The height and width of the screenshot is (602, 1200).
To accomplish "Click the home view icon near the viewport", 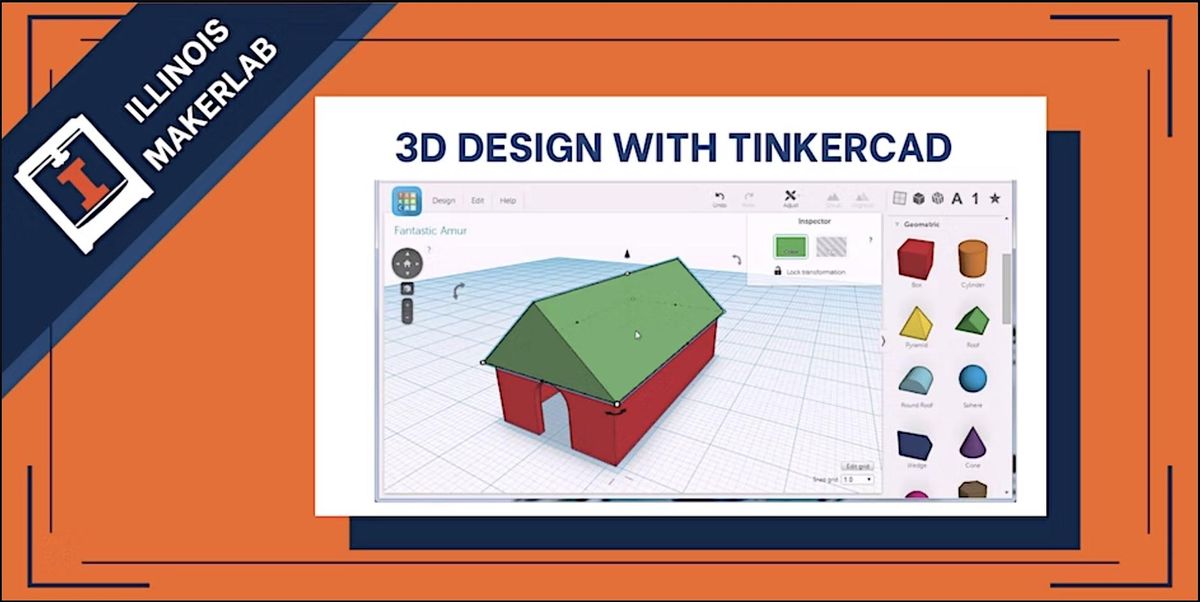I will [x=408, y=263].
